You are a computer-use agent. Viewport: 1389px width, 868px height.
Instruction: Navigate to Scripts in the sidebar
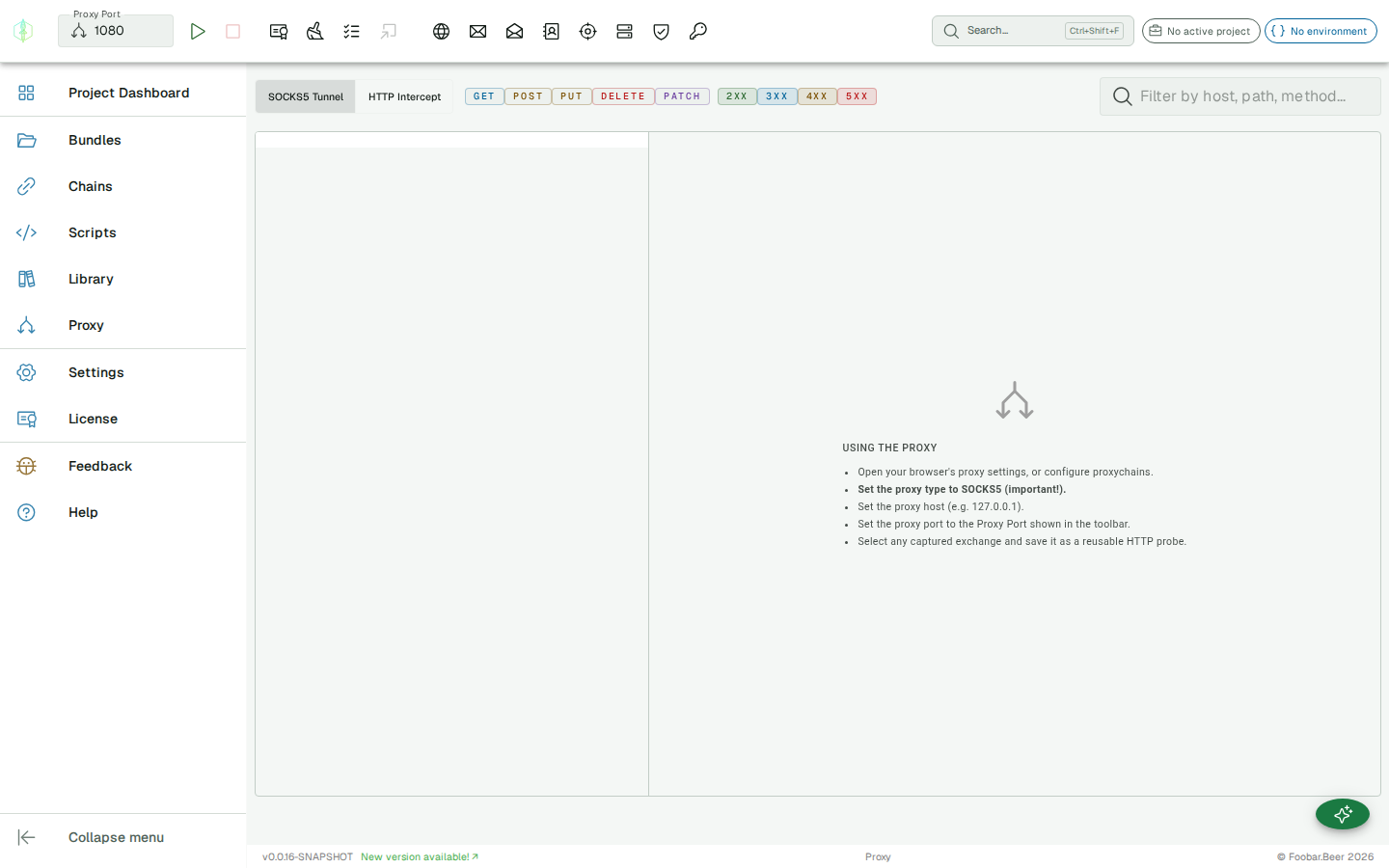tap(123, 232)
